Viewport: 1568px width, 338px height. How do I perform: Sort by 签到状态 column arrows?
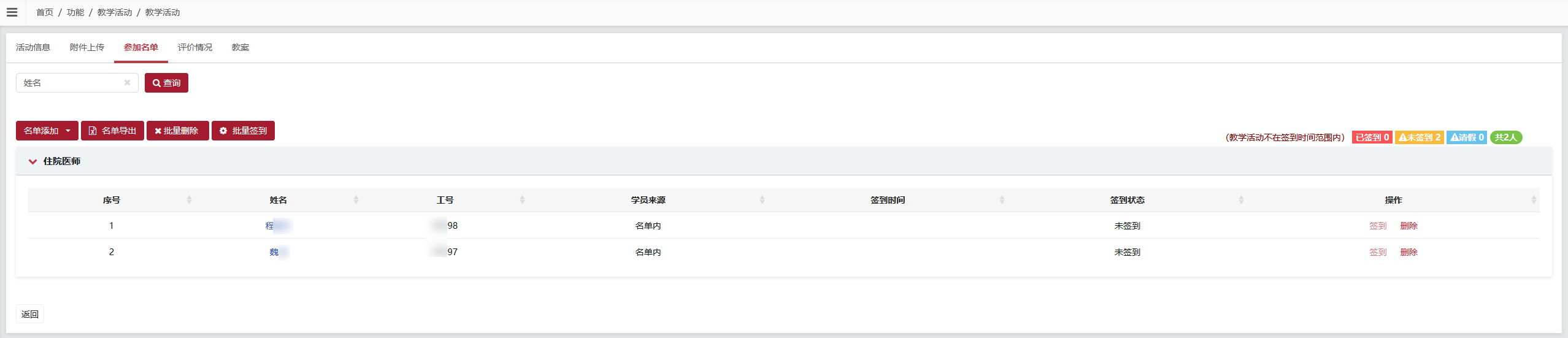coord(1241,200)
